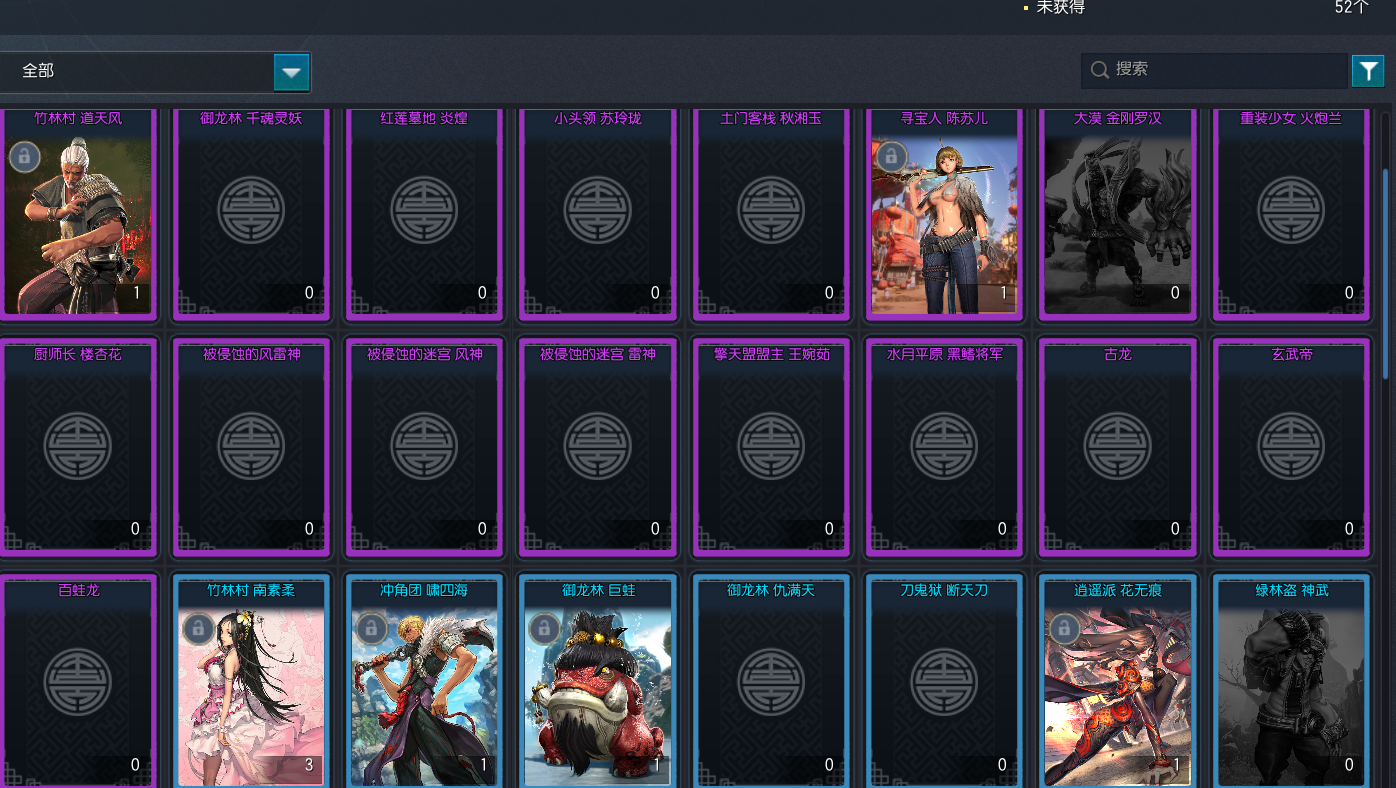Click the vertical scrollbar on the card list
The width and height of the screenshot is (1396, 788).
pos(1385,272)
